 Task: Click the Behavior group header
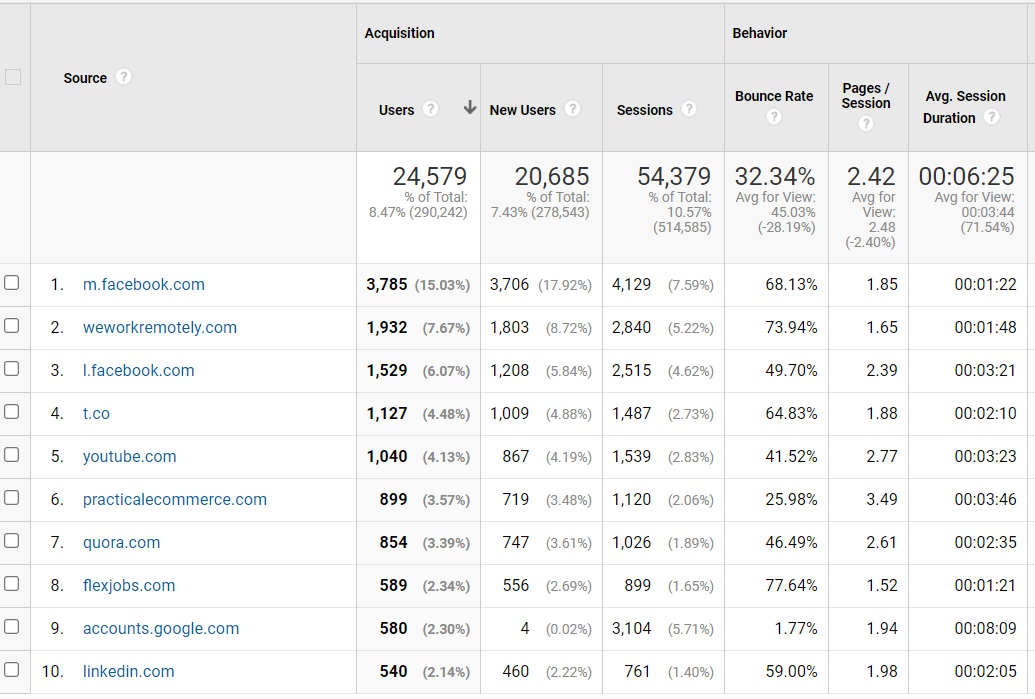point(759,33)
